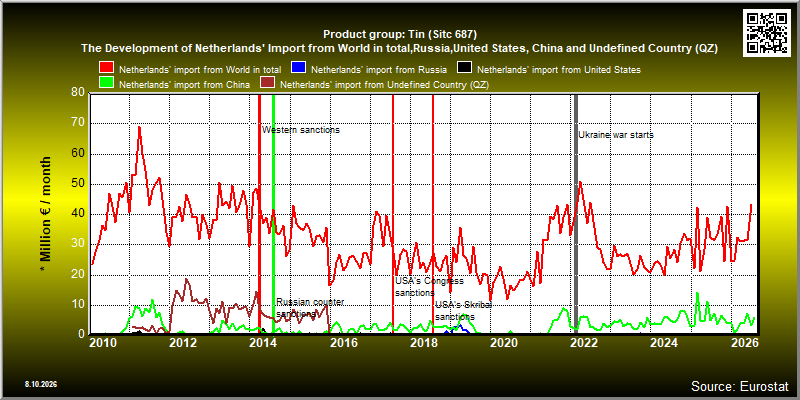The width and height of the screenshot is (800, 400).
Task: Click the x-axis year 2016
Action: pos(343,342)
